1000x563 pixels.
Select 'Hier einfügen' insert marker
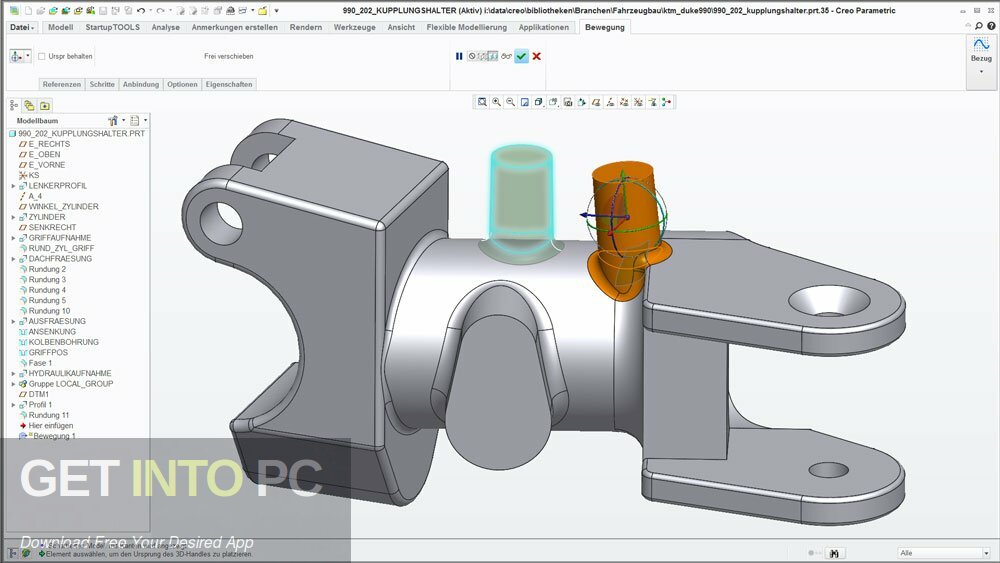click(50, 426)
